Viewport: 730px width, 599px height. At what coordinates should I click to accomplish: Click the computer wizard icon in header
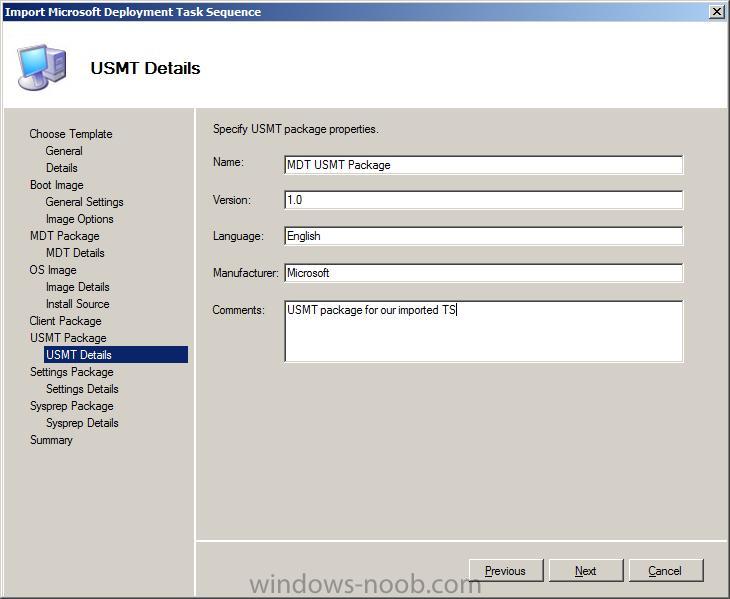(x=42, y=67)
